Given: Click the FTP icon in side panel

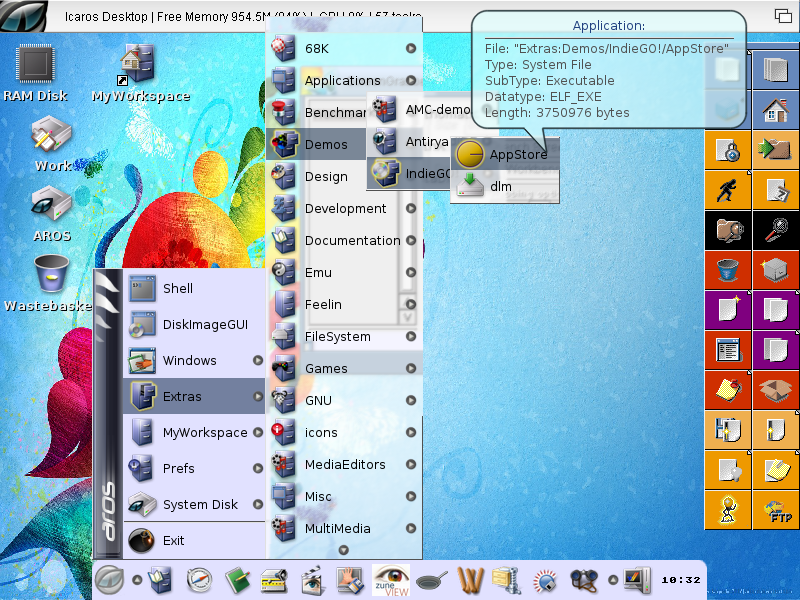Looking at the screenshot, I should pyautogui.click(x=776, y=510).
